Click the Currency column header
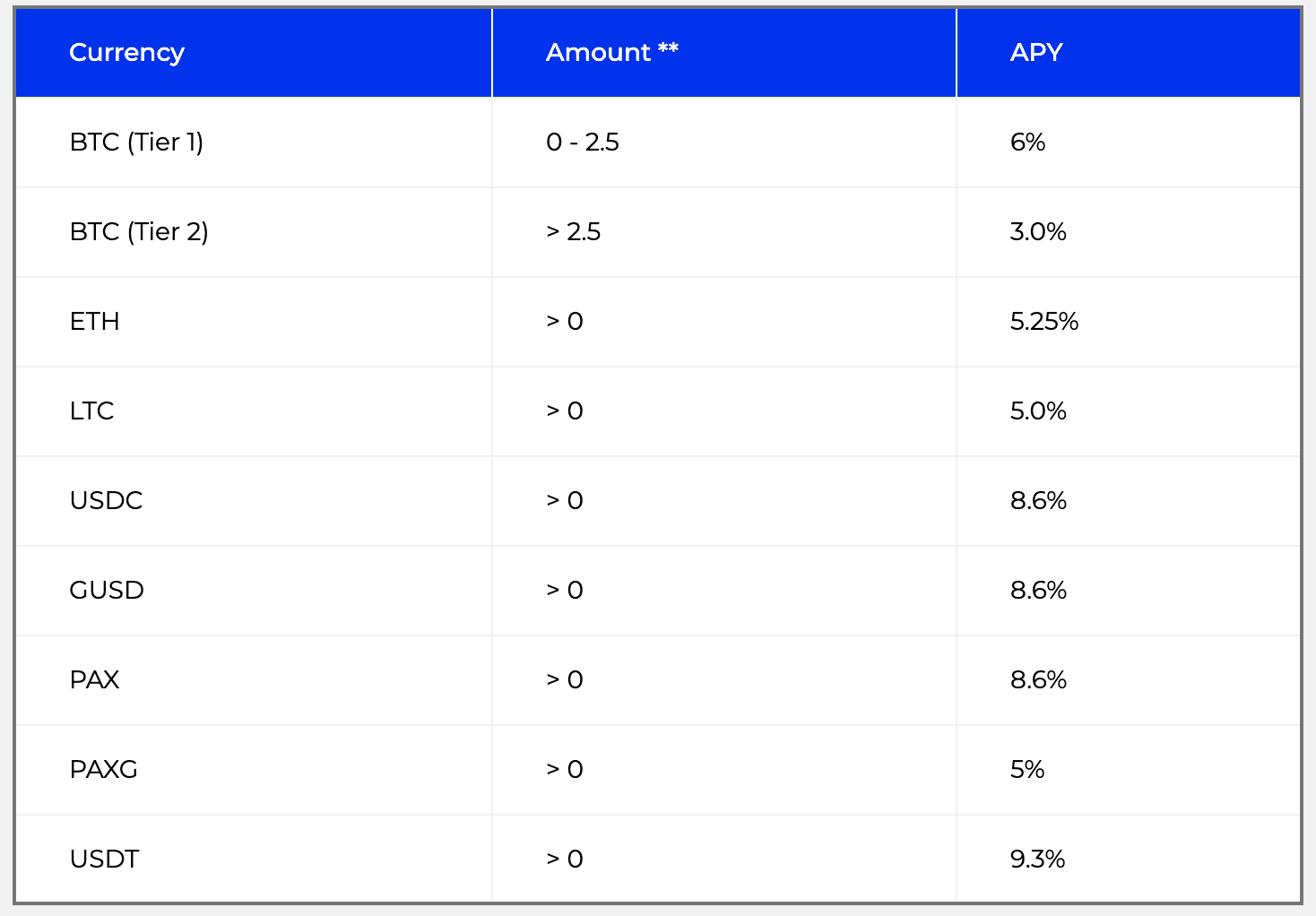This screenshot has width=1316, height=916. pos(126,53)
